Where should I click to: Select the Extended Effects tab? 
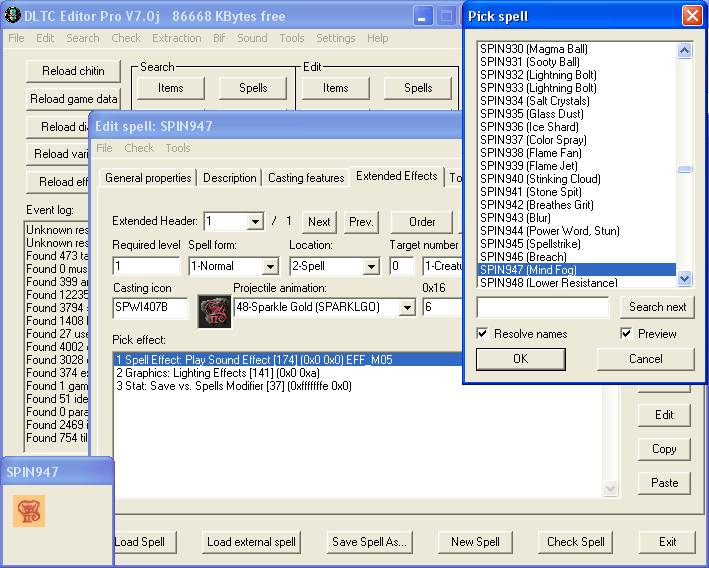[397, 176]
